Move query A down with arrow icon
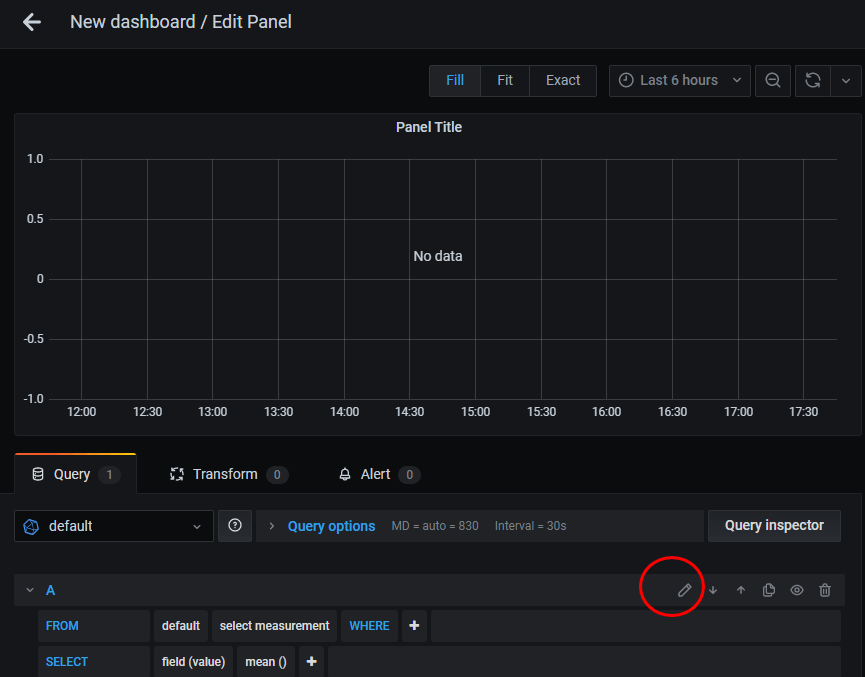The image size is (865, 677). [713, 590]
